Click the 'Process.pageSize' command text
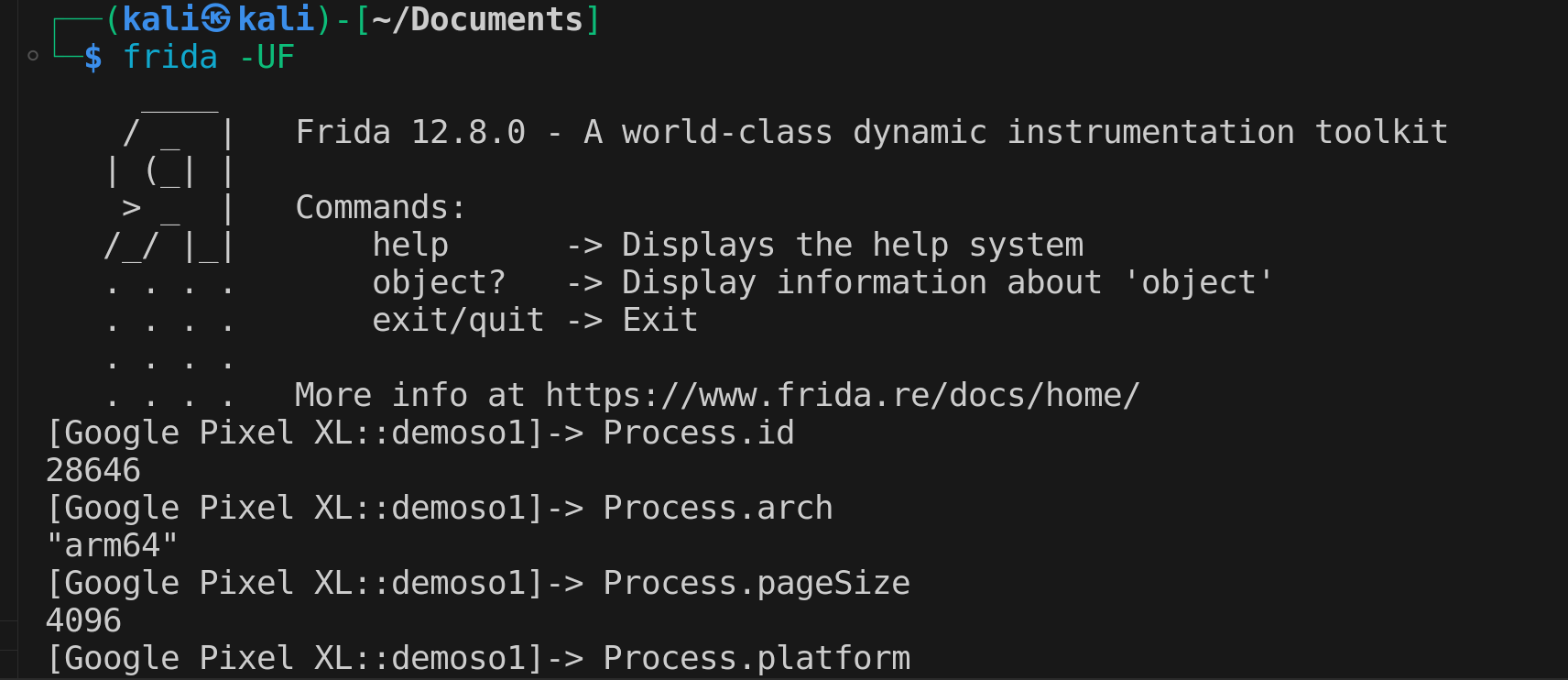 (757, 584)
